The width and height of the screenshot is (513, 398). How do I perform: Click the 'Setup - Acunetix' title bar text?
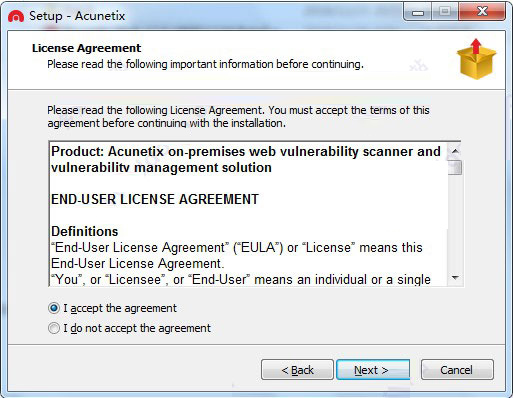[x=77, y=16]
